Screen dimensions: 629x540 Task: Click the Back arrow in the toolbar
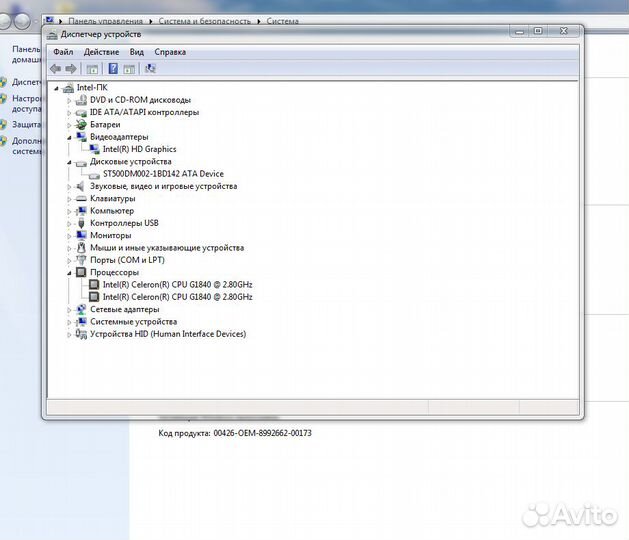pos(55,69)
